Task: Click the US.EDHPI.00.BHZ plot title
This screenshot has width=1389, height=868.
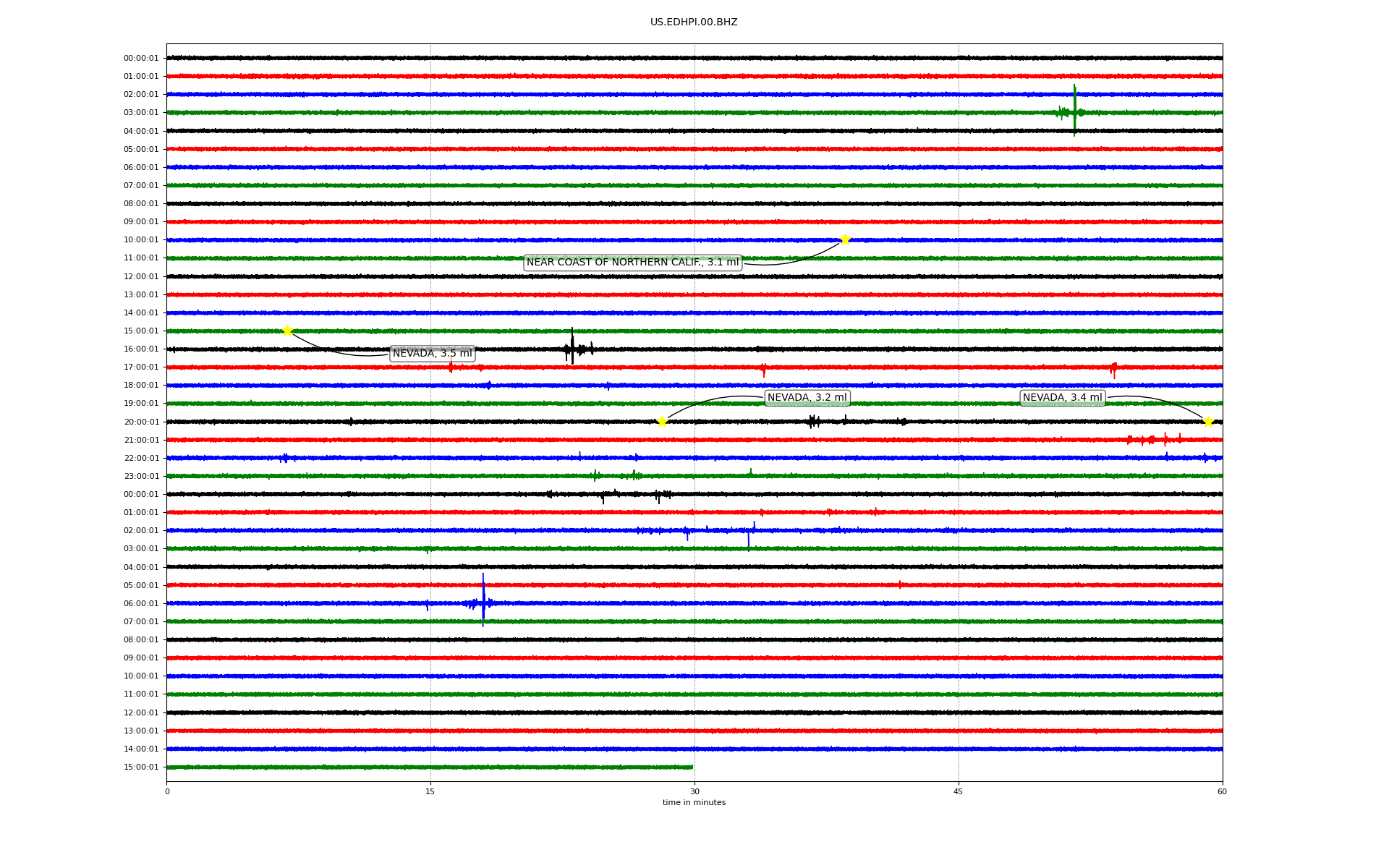Action: tap(694, 22)
